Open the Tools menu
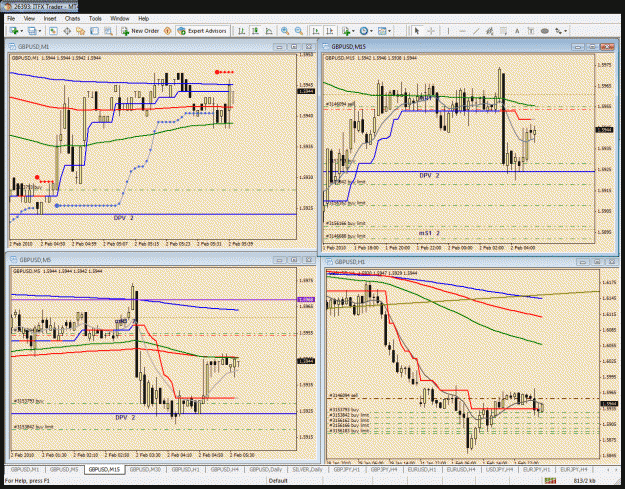Image resolution: width=625 pixels, height=489 pixels. pos(95,18)
